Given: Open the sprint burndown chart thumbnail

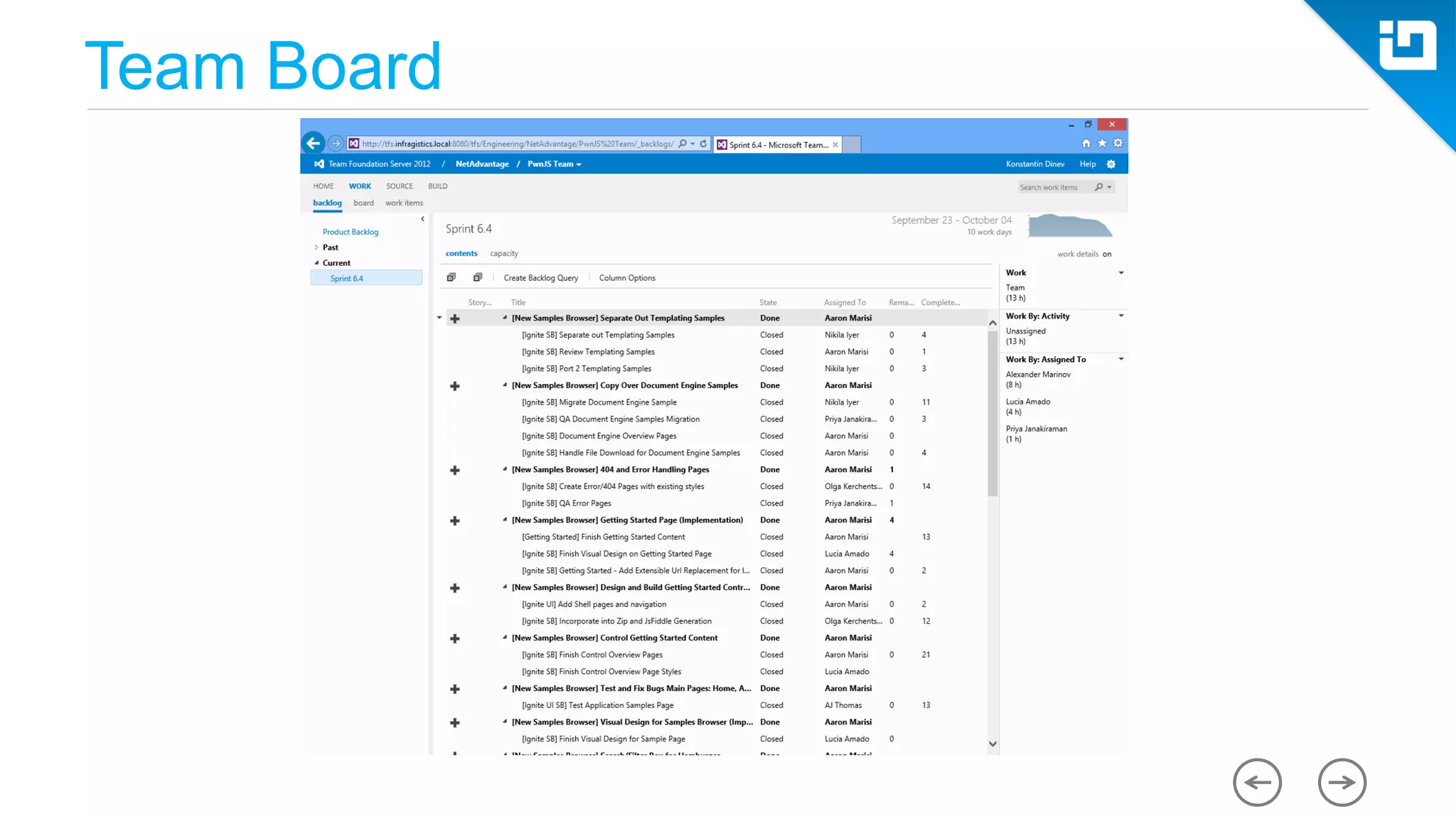Looking at the screenshot, I should point(1070,225).
